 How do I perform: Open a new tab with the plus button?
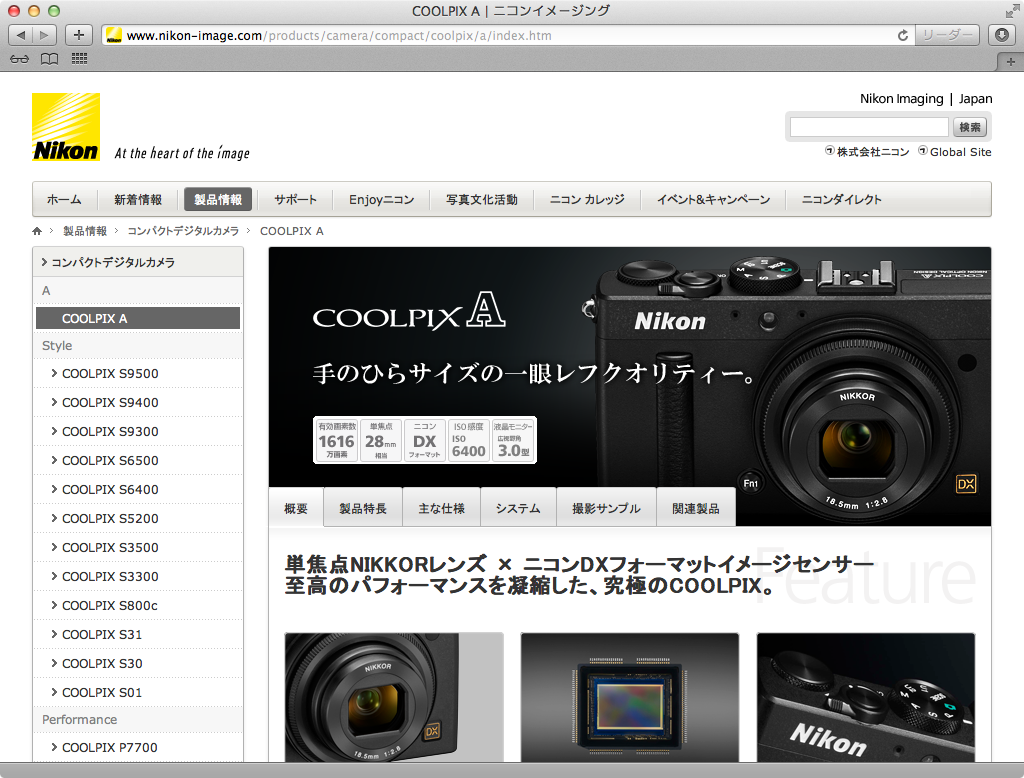[1010, 62]
